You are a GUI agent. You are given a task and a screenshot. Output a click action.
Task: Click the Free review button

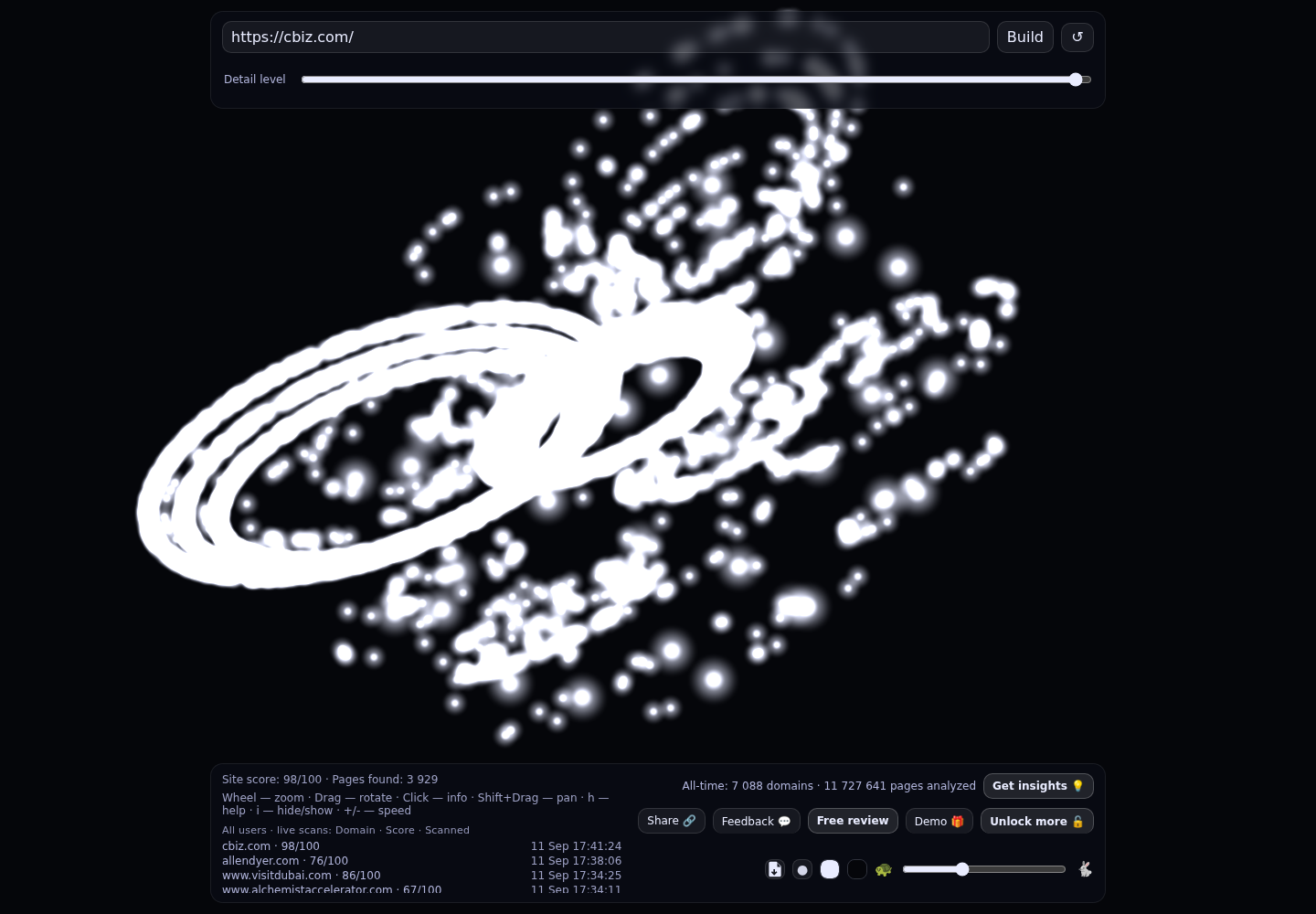(x=853, y=821)
